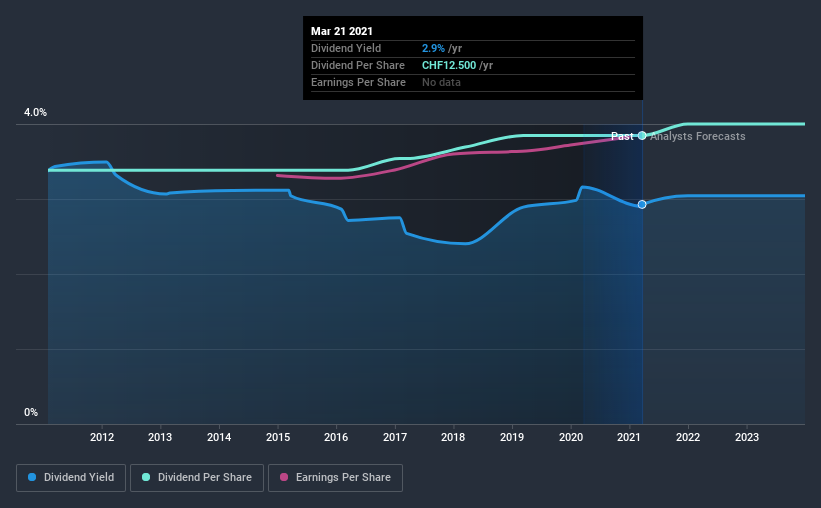Screen dimensions: 821x508
Task: Click the 2.9% dividend yield value in tooltip
Action: pyautogui.click(x=433, y=48)
